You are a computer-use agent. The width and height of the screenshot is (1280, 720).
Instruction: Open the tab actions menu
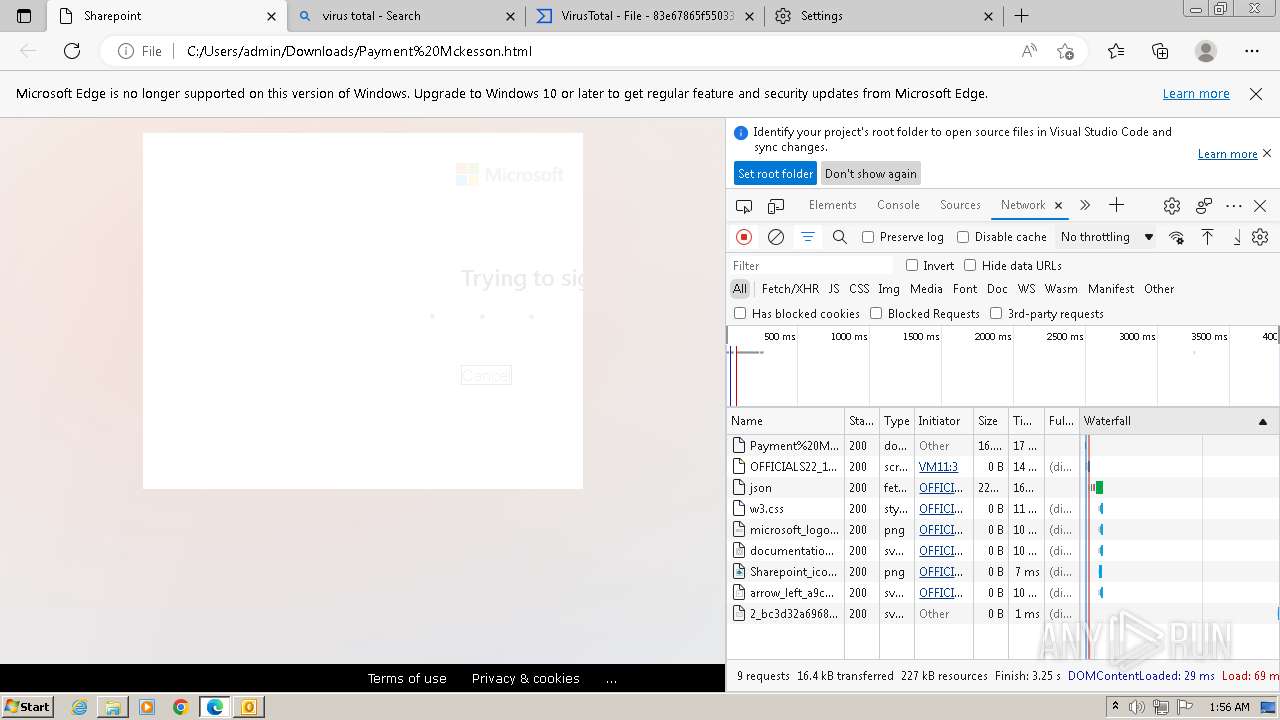24,16
